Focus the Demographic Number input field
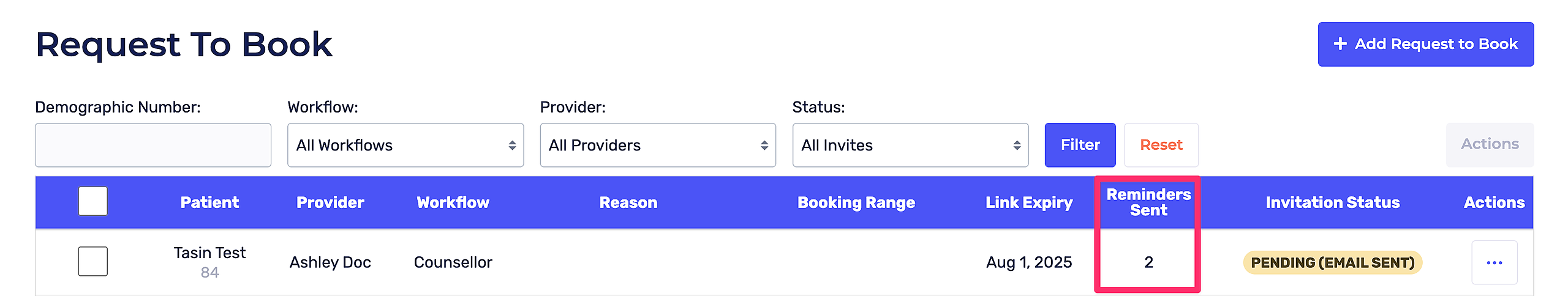1568x296 pixels. [x=153, y=145]
